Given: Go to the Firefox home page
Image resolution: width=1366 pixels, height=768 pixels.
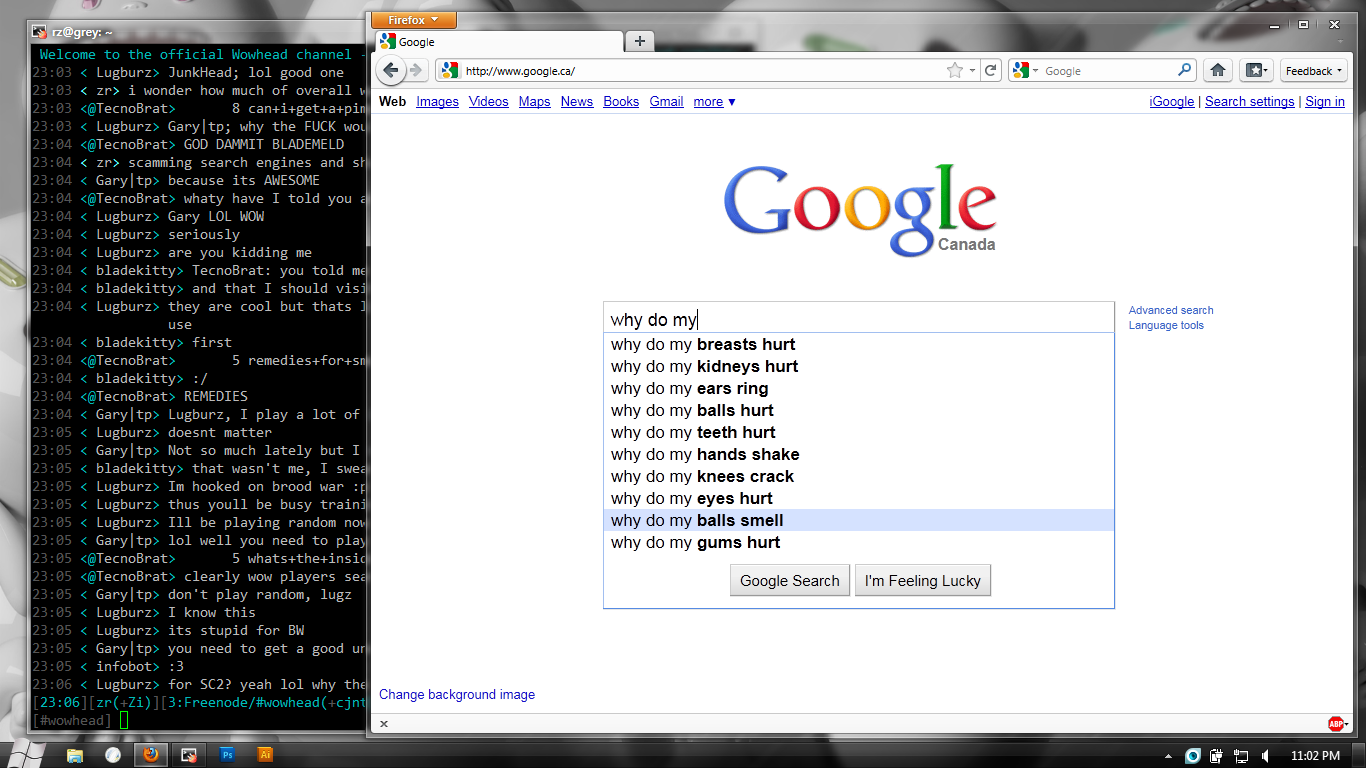Looking at the screenshot, I should (x=1217, y=71).
